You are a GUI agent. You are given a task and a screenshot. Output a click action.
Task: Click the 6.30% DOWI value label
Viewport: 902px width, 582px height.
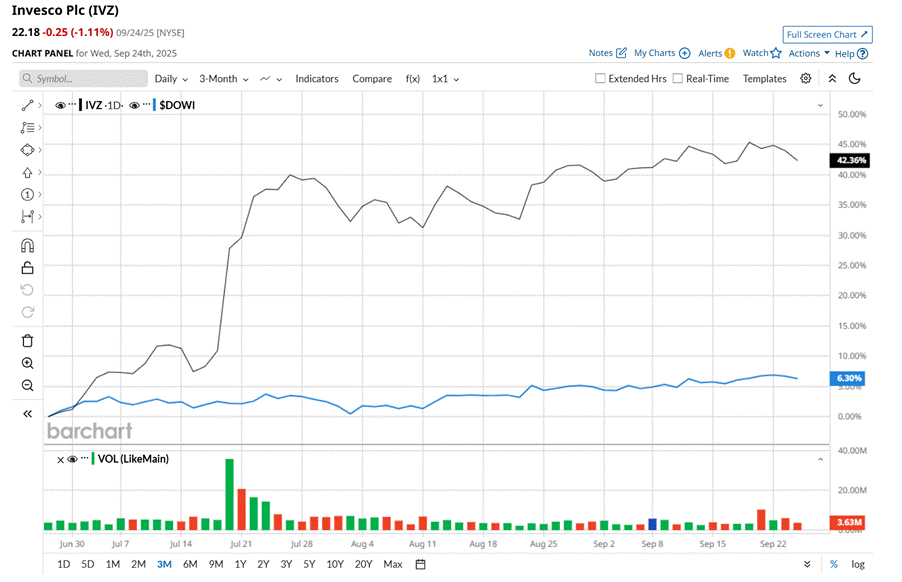pos(847,378)
